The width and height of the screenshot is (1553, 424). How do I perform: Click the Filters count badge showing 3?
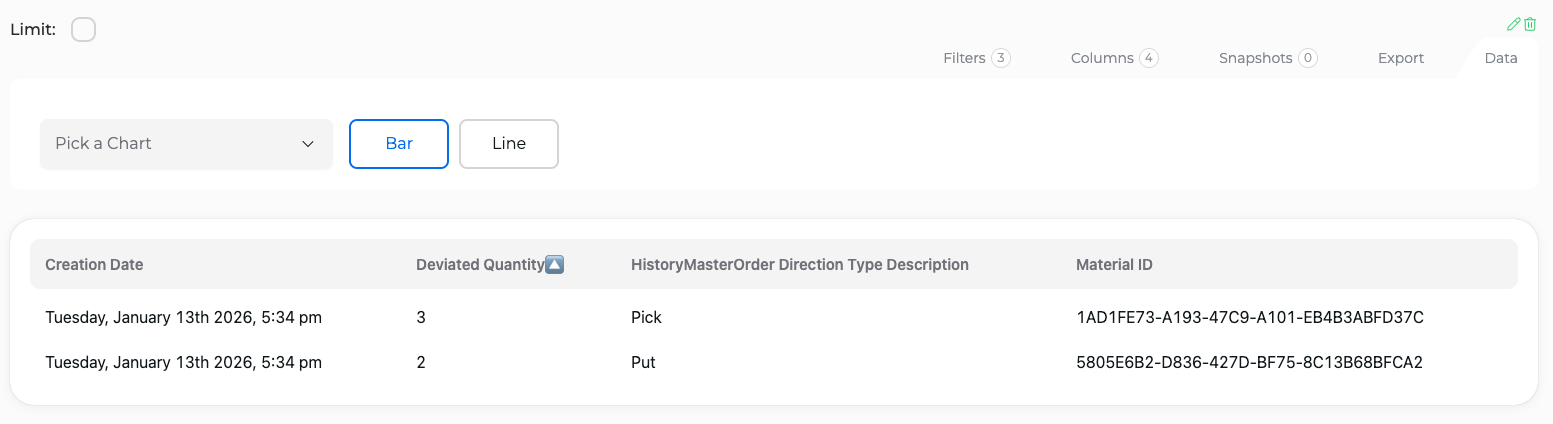(1001, 58)
